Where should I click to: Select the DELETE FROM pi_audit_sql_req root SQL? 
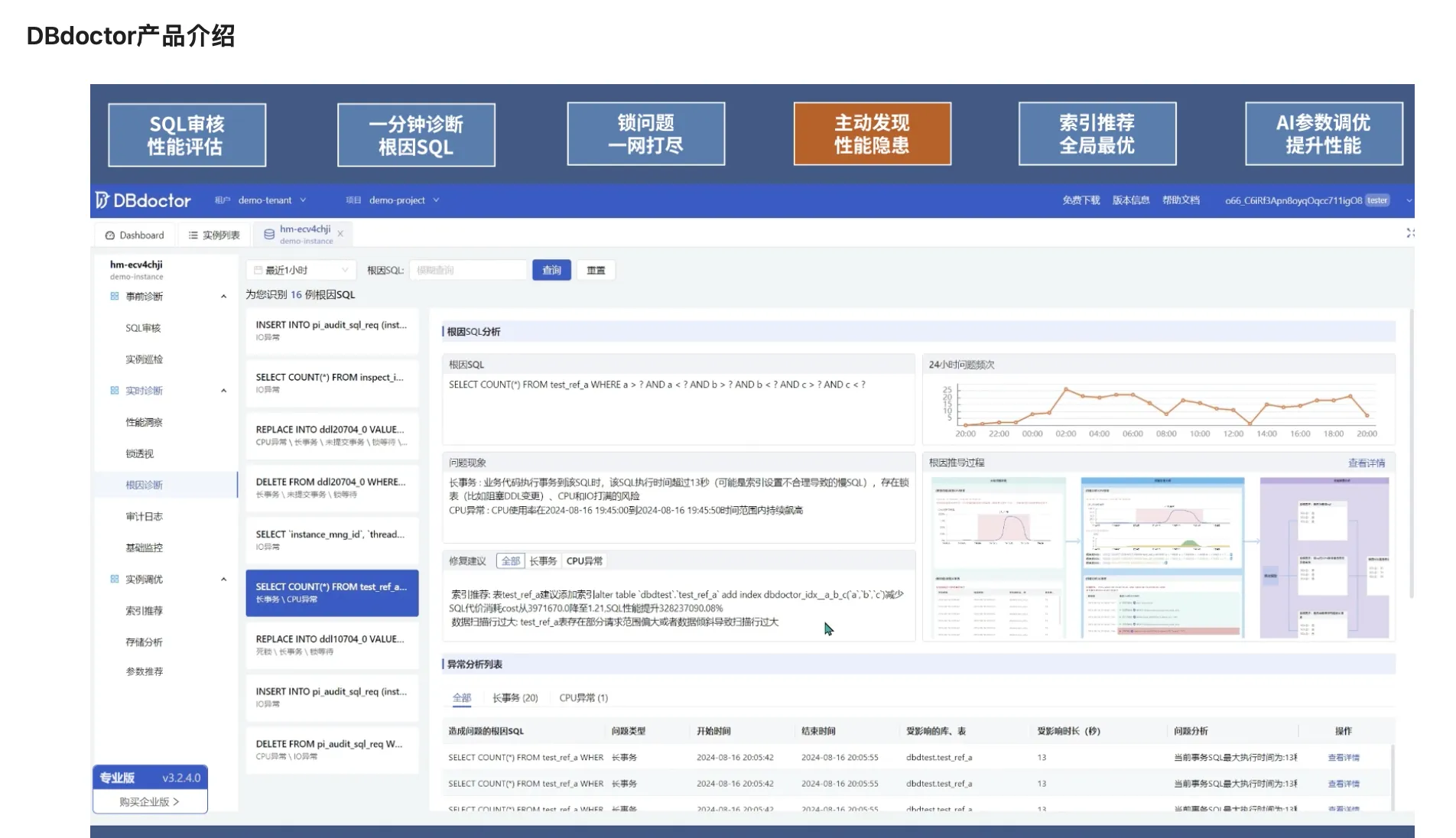pos(332,749)
